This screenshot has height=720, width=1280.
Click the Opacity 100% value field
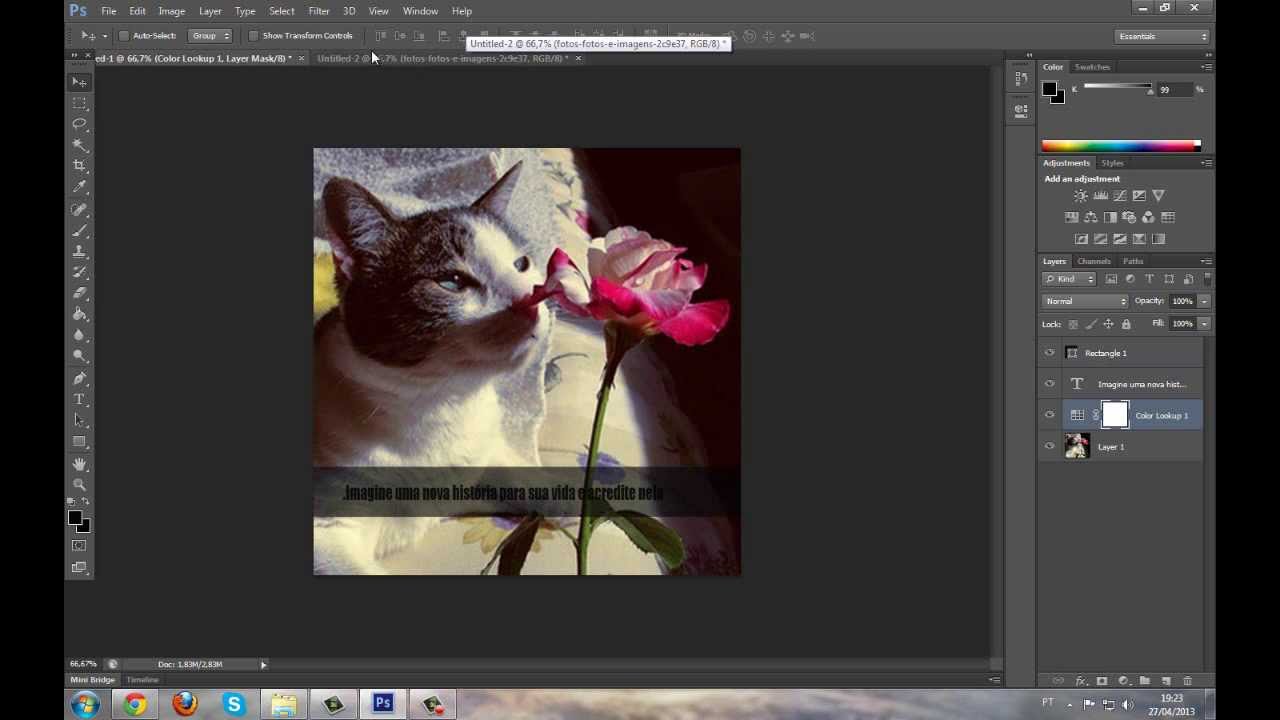click(1183, 301)
